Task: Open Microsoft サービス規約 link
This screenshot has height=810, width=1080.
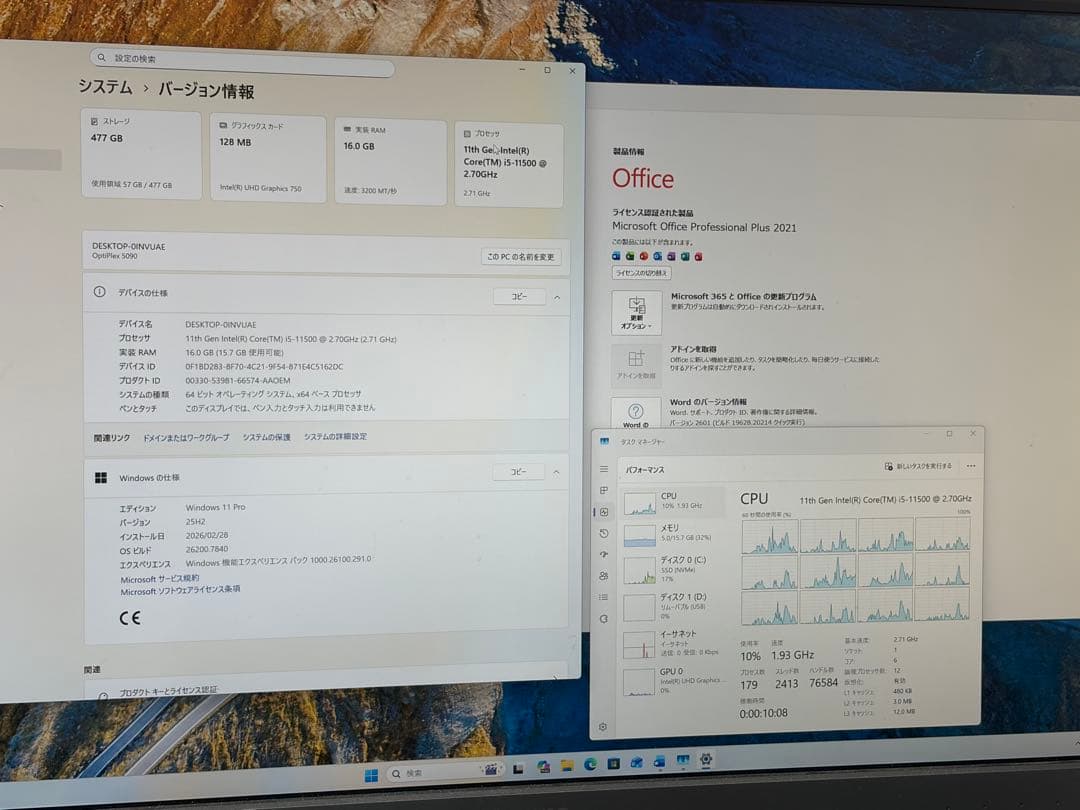Action: click(160, 579)
